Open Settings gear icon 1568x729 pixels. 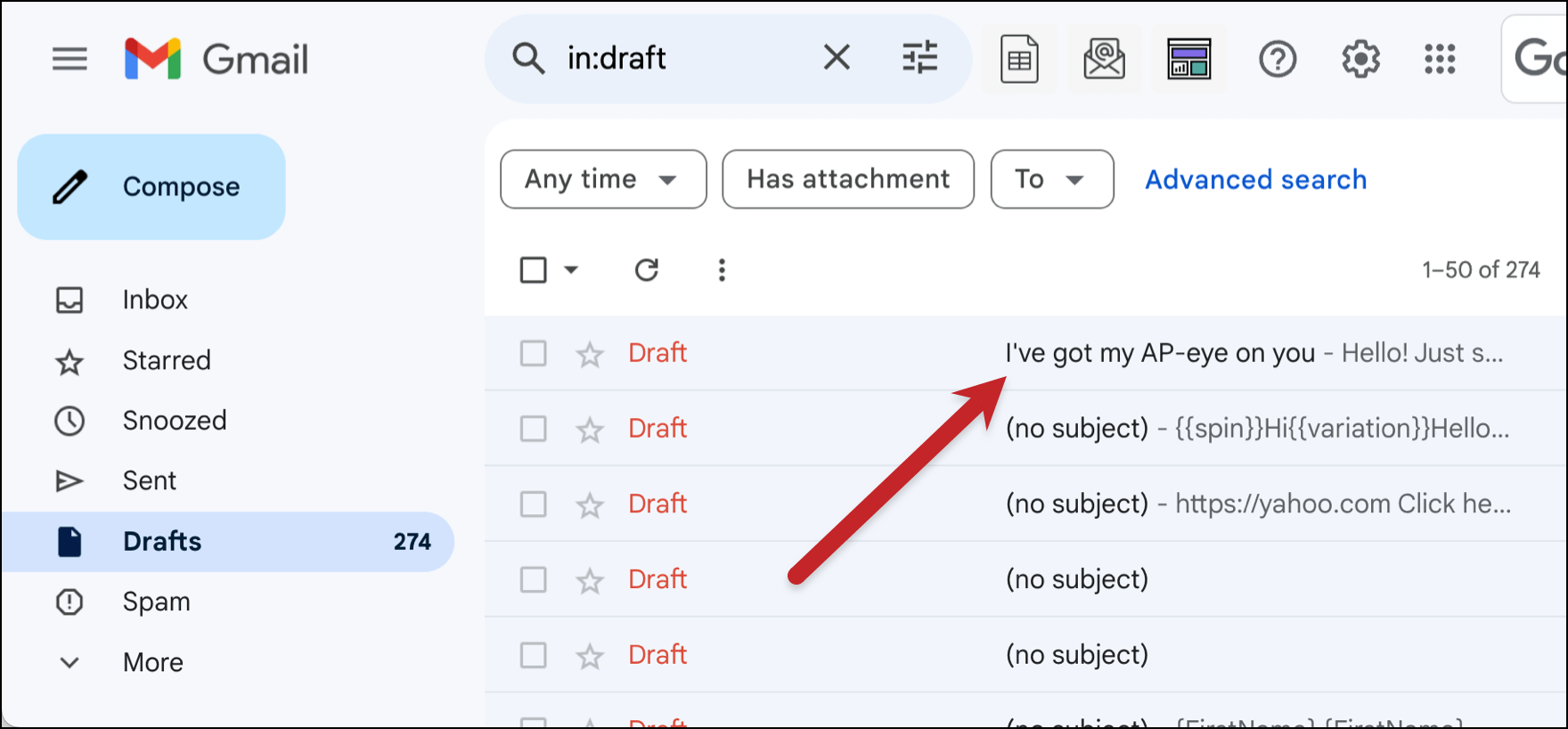[x=1360, y=60]
